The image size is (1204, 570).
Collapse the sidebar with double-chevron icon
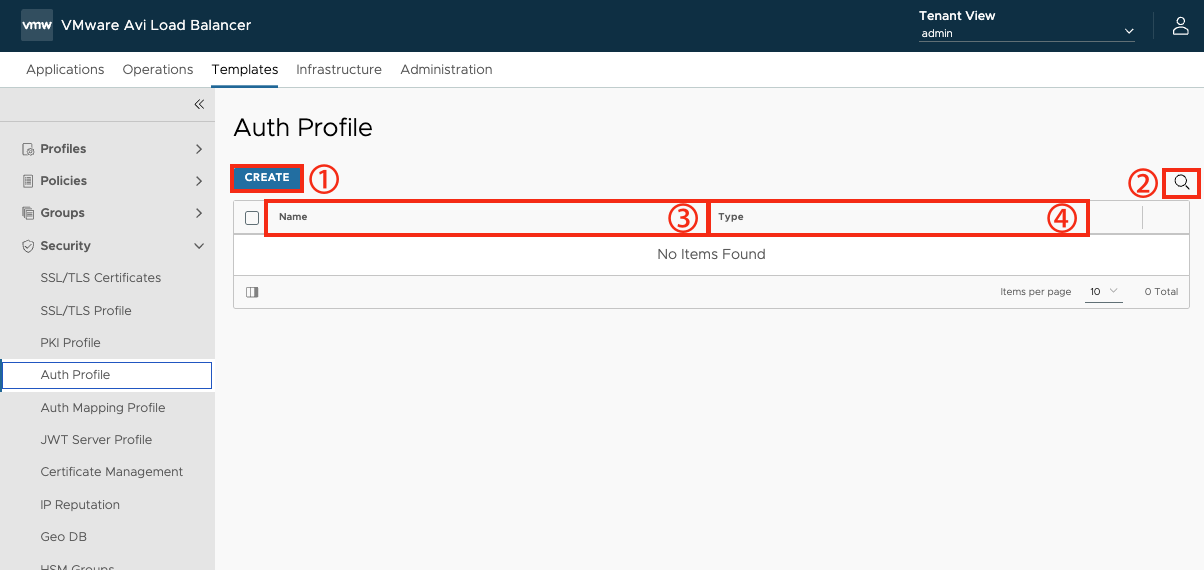[199, 104]
